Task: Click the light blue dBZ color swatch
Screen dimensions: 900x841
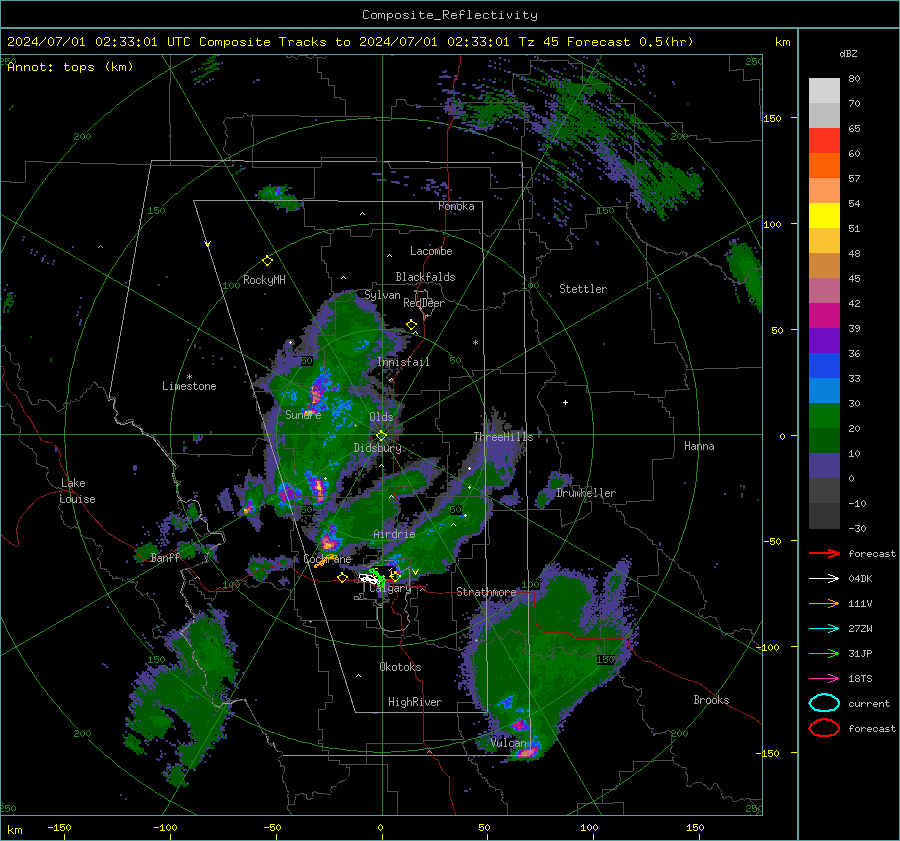Action: [x=824, y=390]
